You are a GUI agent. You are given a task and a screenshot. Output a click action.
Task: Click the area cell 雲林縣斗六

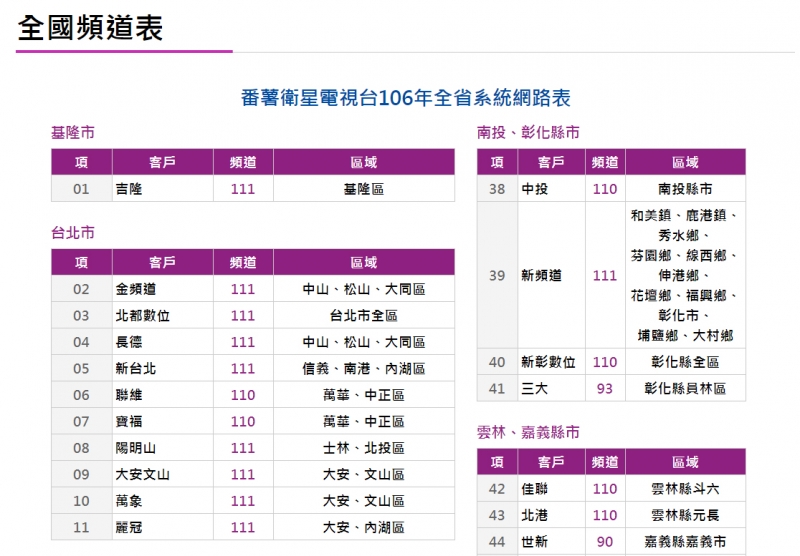pos(685,489)
